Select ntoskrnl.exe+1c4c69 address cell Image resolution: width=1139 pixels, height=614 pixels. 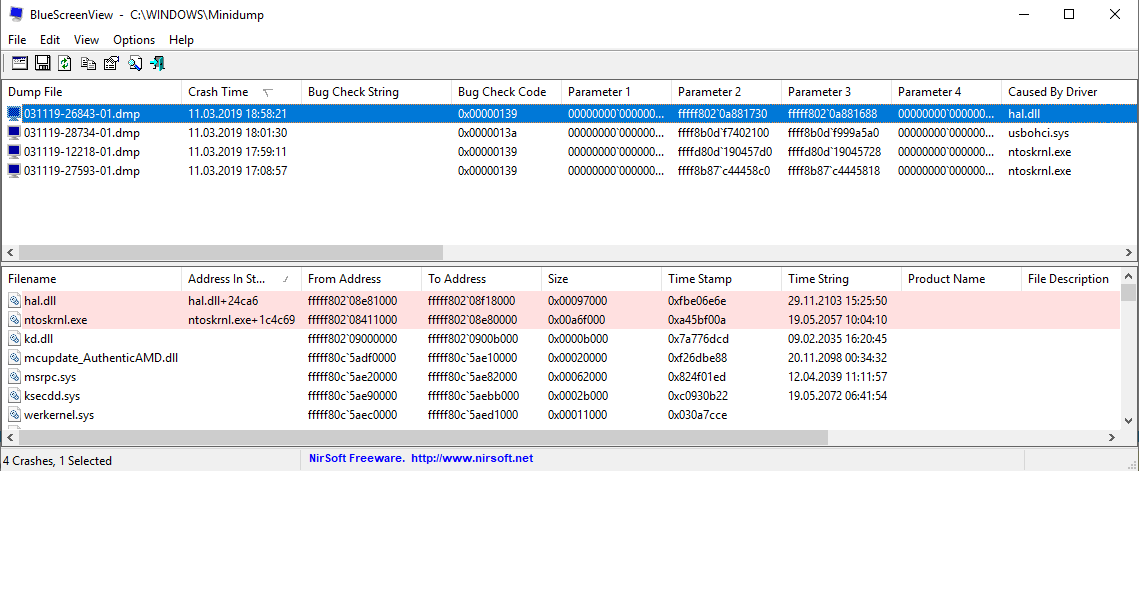pos(241,319)
